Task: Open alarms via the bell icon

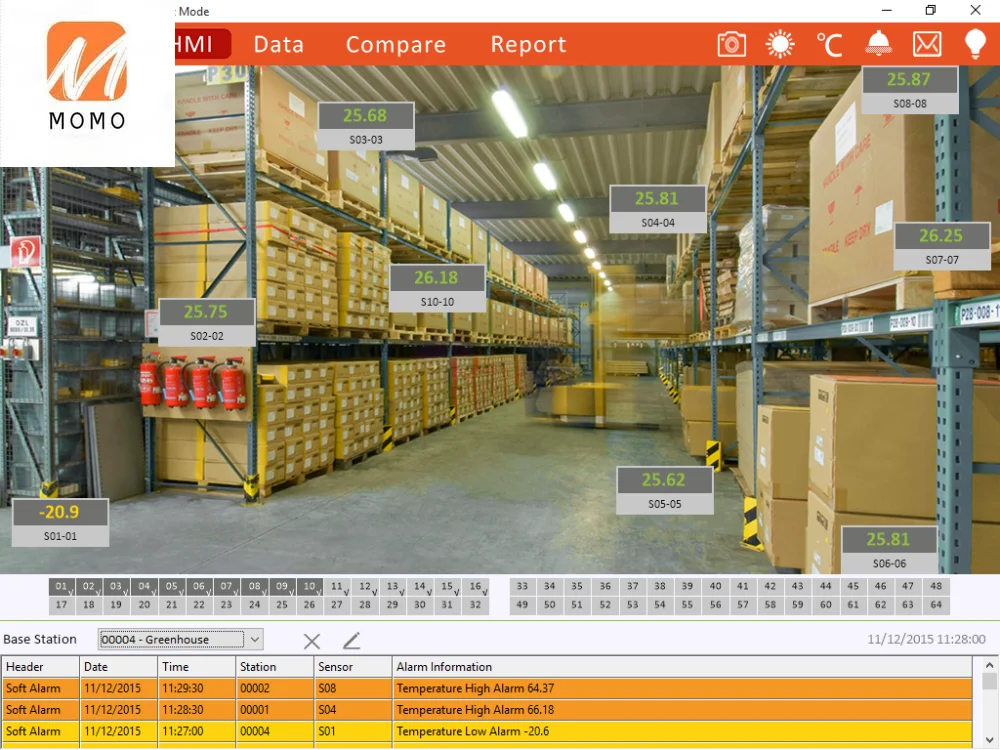Action: point(878,43)
